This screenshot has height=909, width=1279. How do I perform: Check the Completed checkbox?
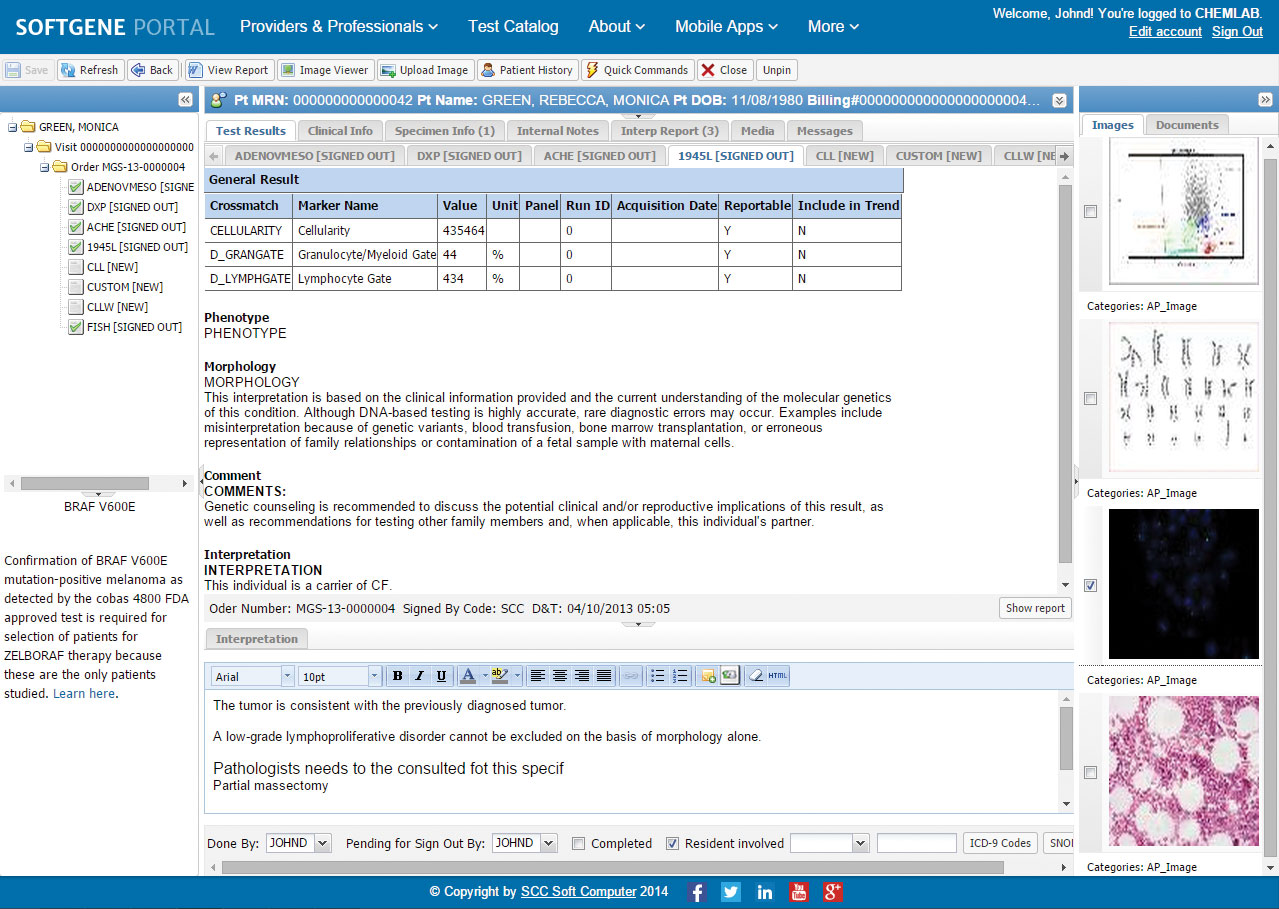(x=578, y=843)
